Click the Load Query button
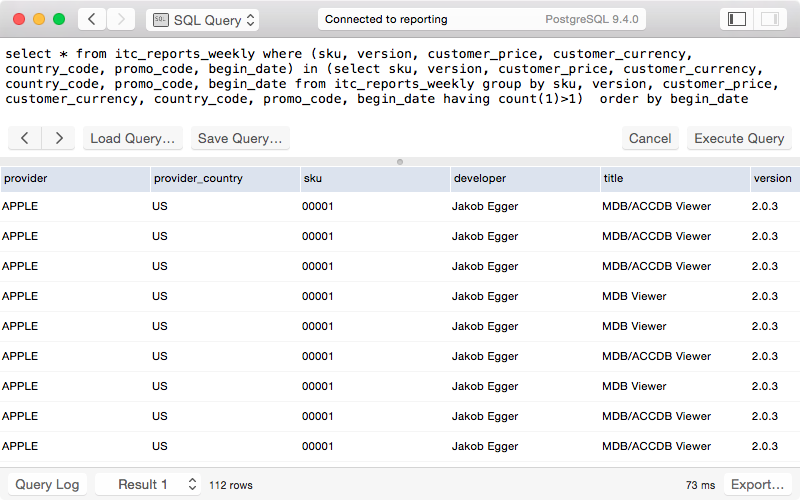The image size is (800, 500). pyautogui.click(x=133, y=138)
